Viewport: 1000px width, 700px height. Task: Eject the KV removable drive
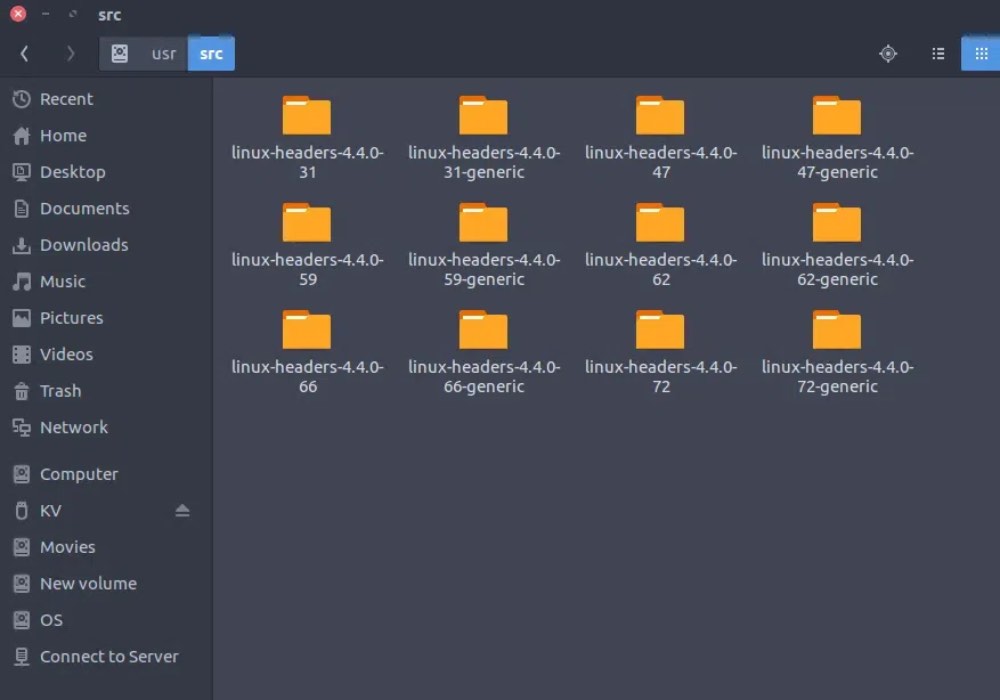(182, 510)
